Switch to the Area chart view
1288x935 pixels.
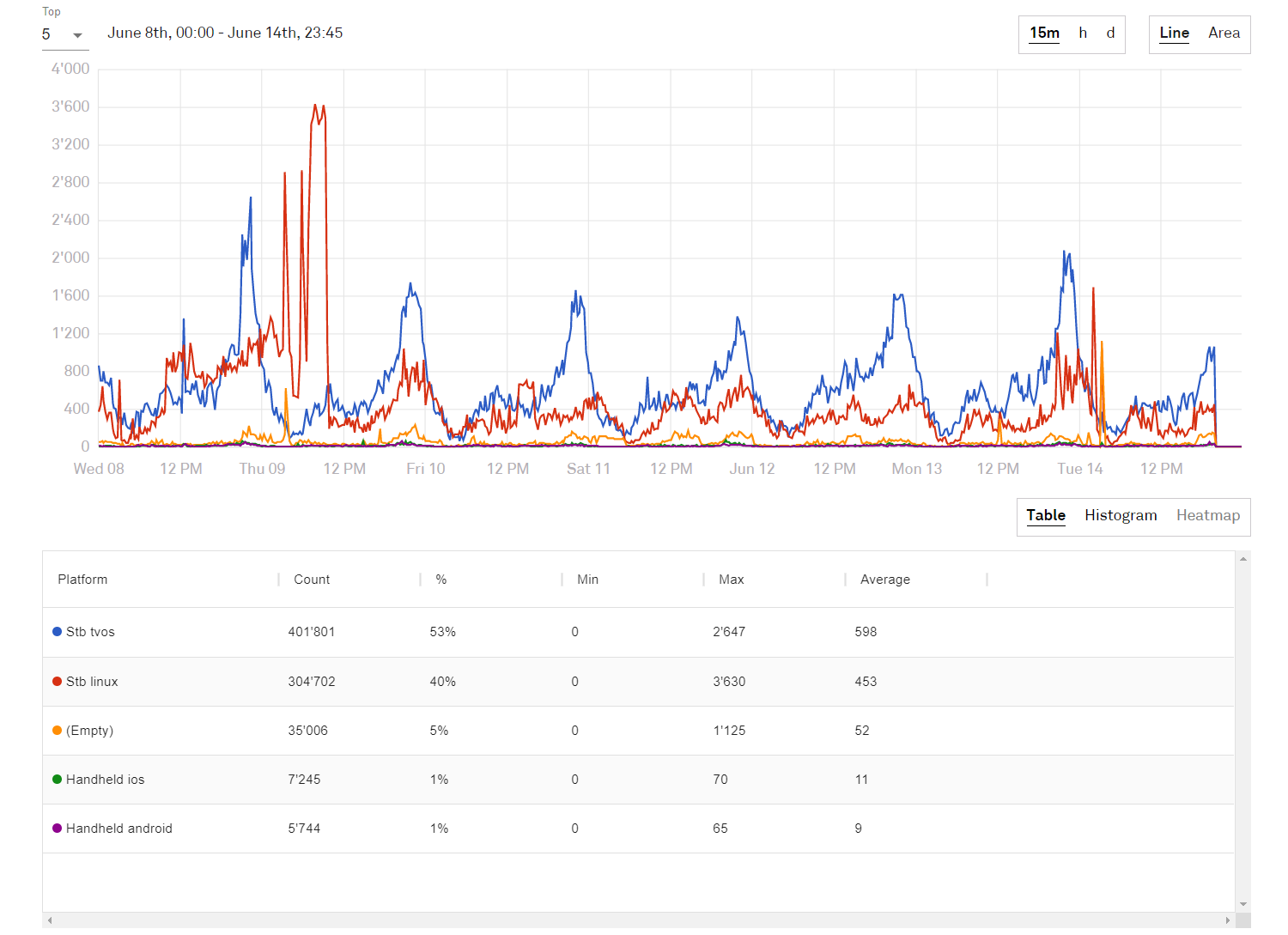tap(1224, 33)
